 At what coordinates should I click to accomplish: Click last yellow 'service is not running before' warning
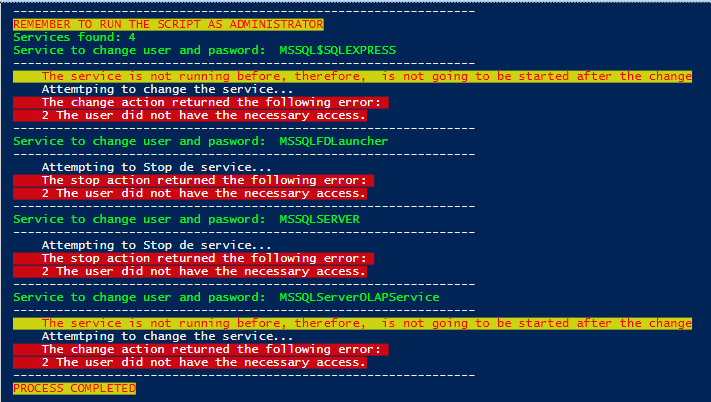(x=352, y=323)
